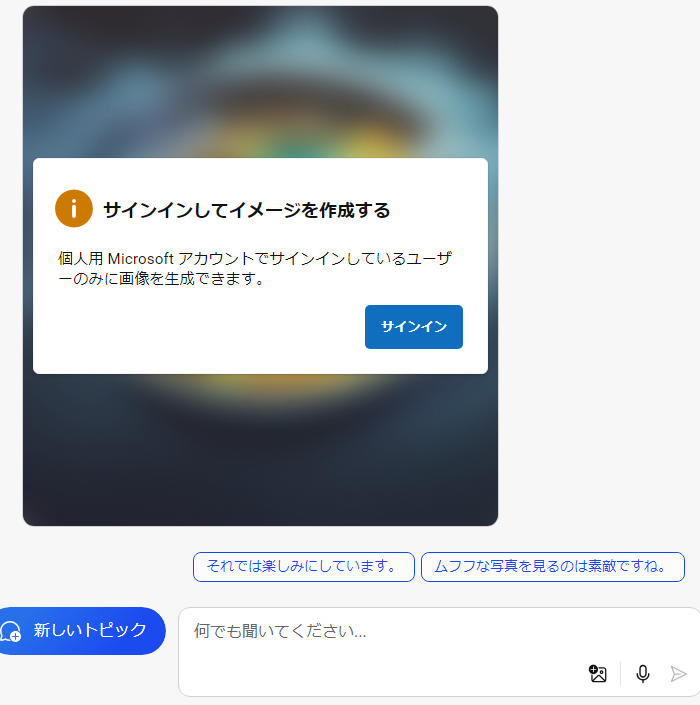Click the heading サインインしてイメージを作成する
Screen dimensions: 700x705
tap(246, 210)
